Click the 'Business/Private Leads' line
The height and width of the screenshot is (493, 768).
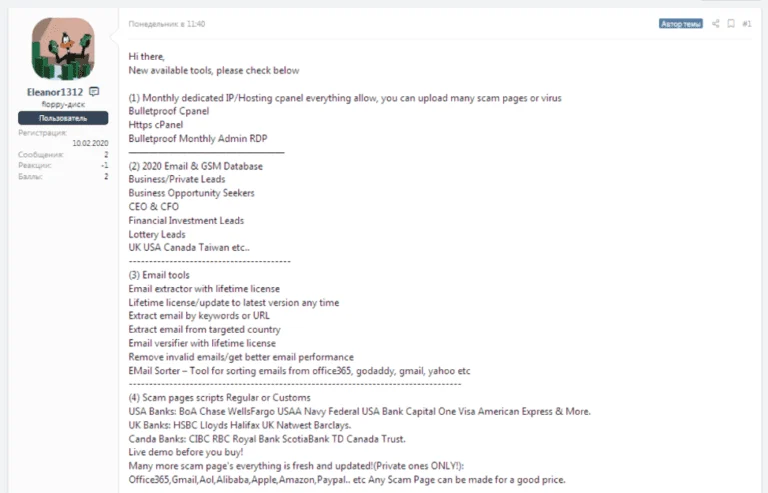[177, 179]
